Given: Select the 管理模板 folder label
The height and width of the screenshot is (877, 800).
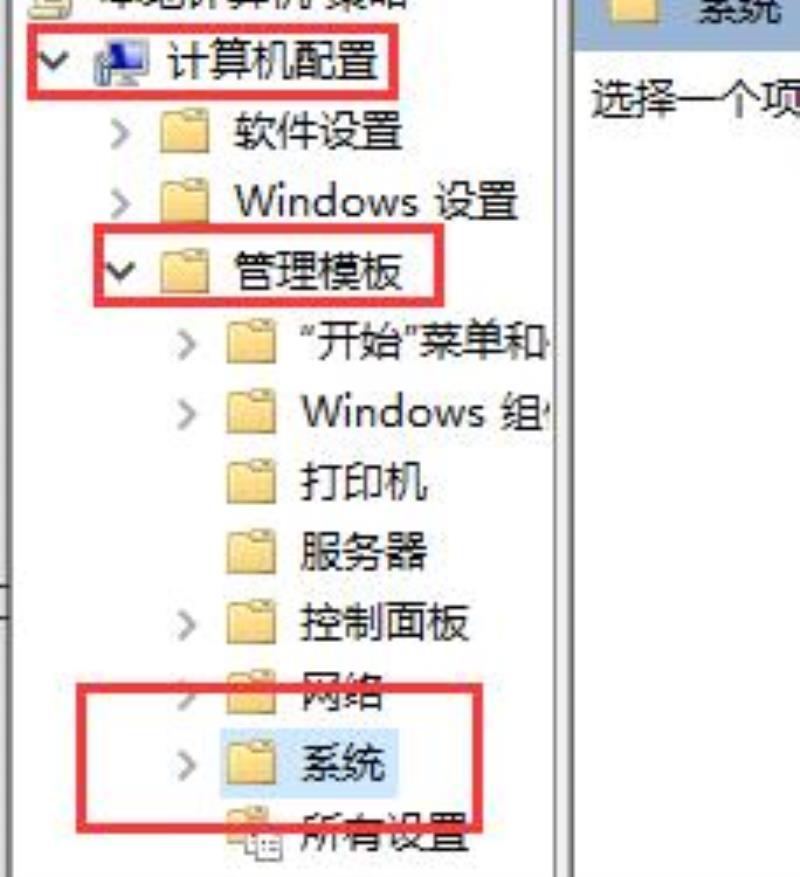Looking at the screenshot, I should pyautogui.click(x=318, y=271).
